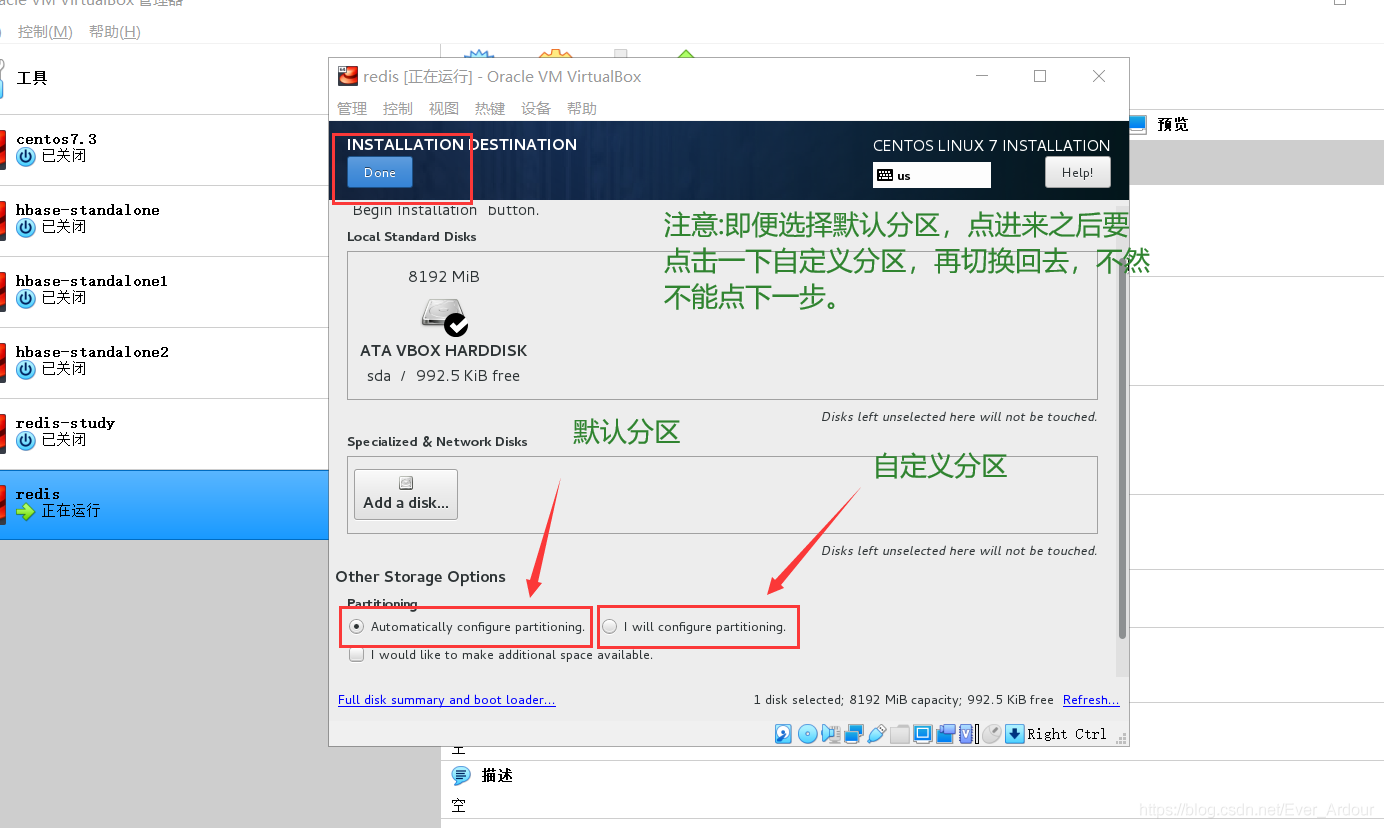Maximize the redis VM window
The width and height of the screenshot is (1384, 828).
coord(1040,76)
